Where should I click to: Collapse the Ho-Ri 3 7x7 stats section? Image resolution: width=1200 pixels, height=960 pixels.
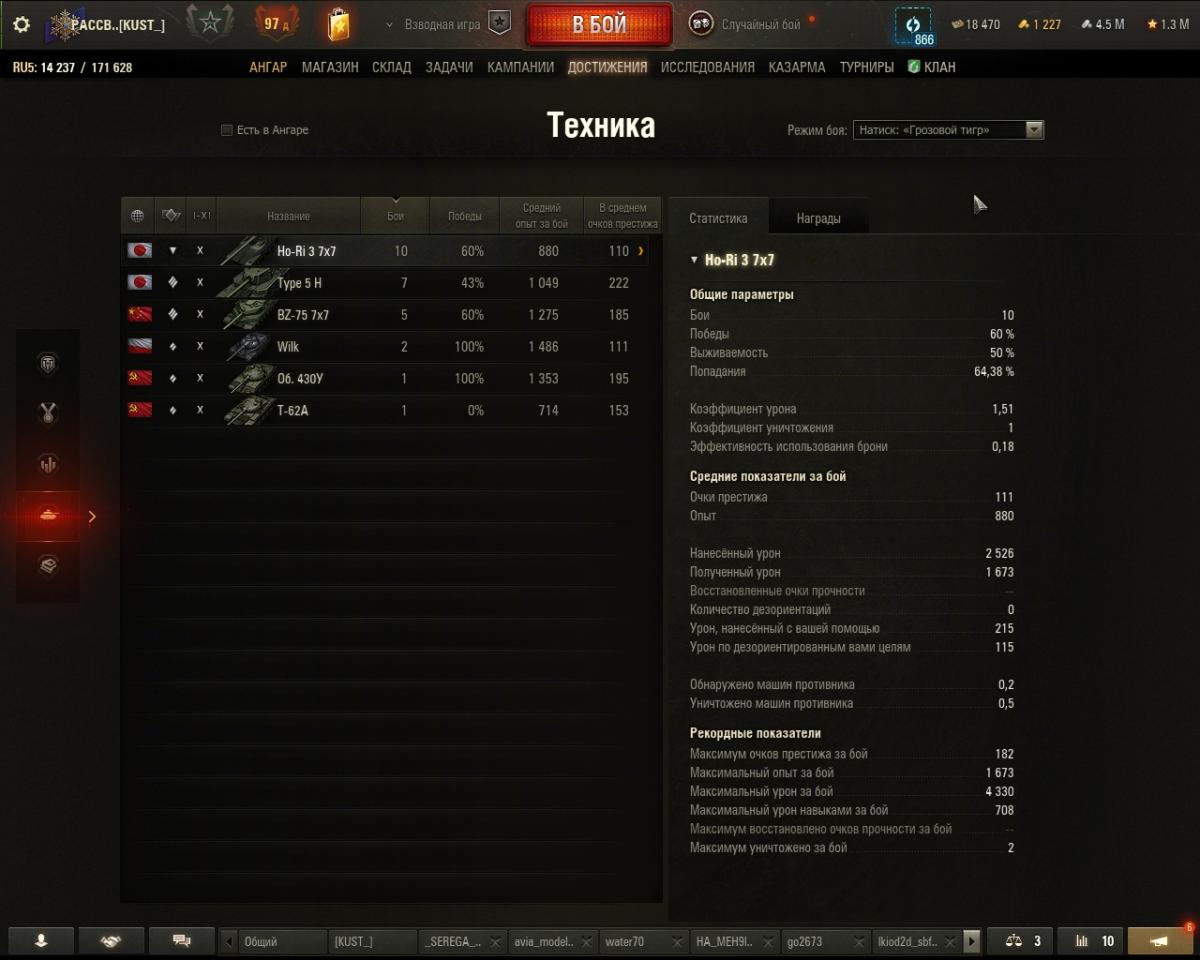click(x=695, y=260)
